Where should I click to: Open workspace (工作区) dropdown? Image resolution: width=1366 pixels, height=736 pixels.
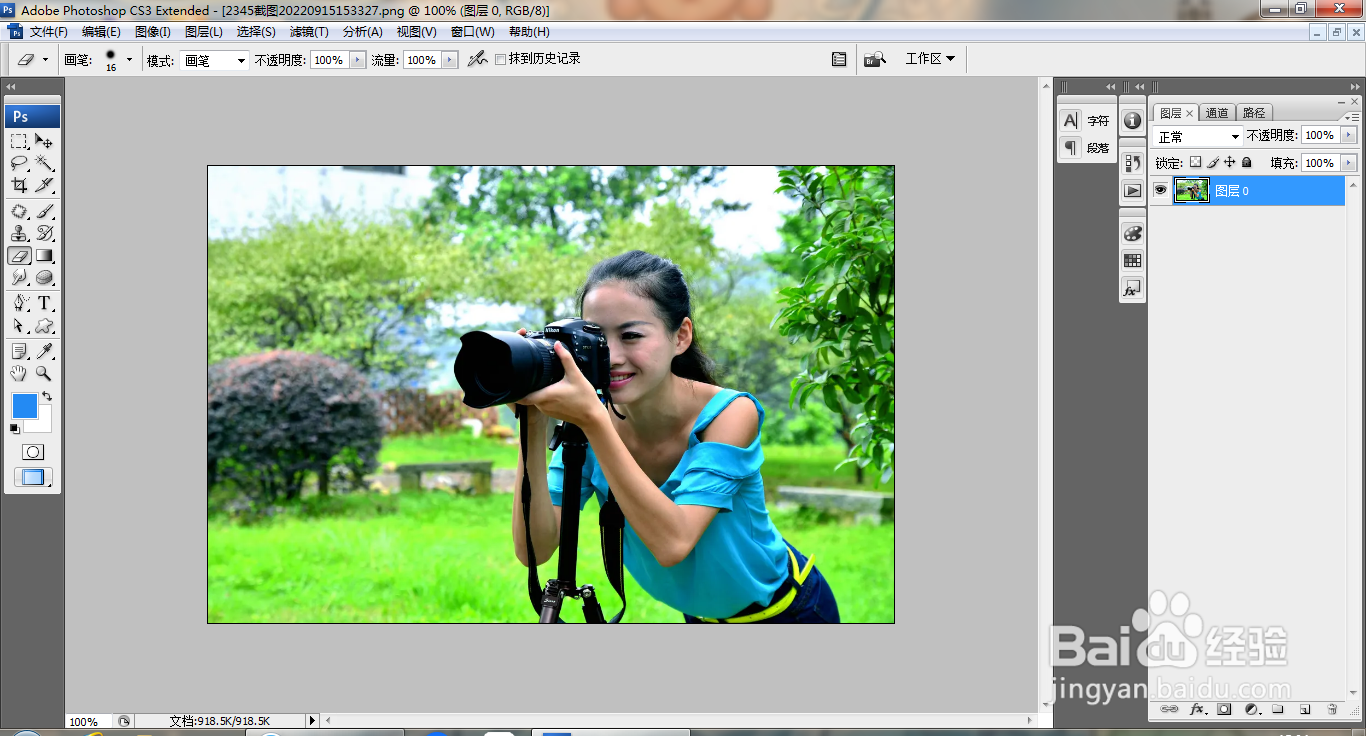(x=930, y=59)
